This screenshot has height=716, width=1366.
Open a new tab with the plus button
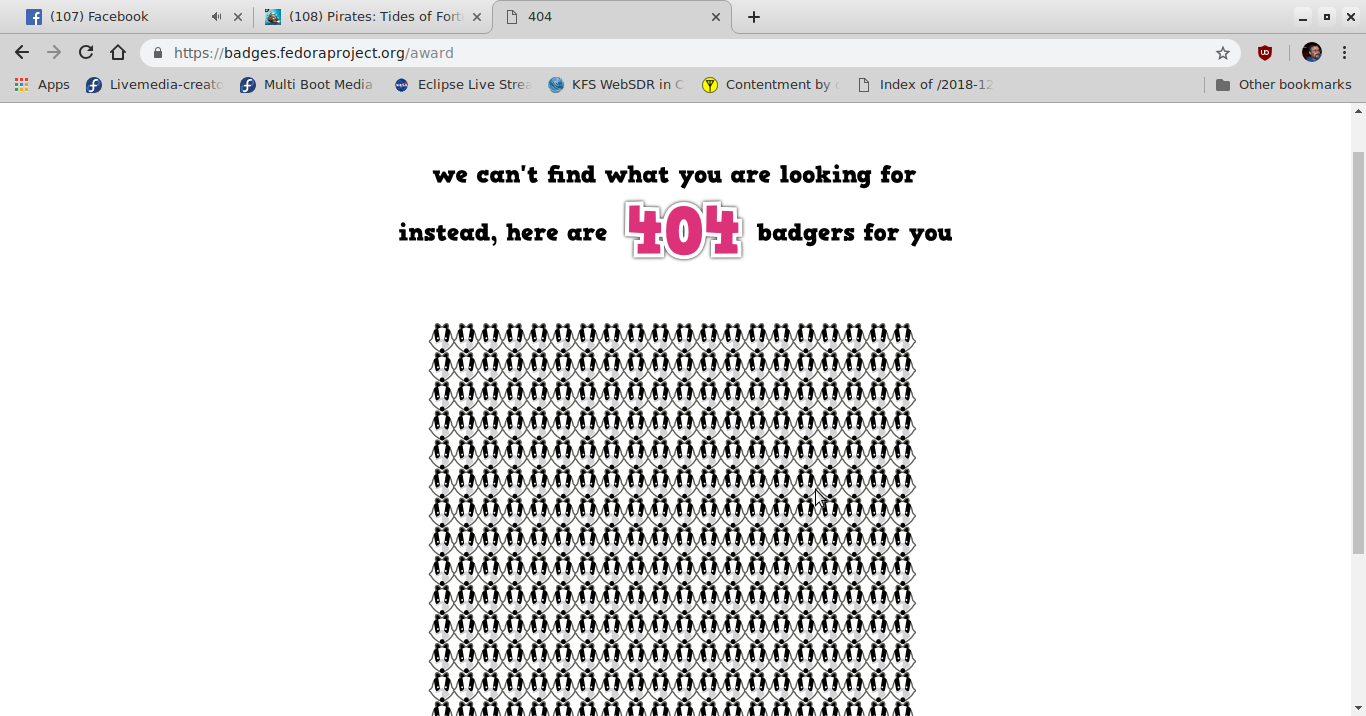754,17
